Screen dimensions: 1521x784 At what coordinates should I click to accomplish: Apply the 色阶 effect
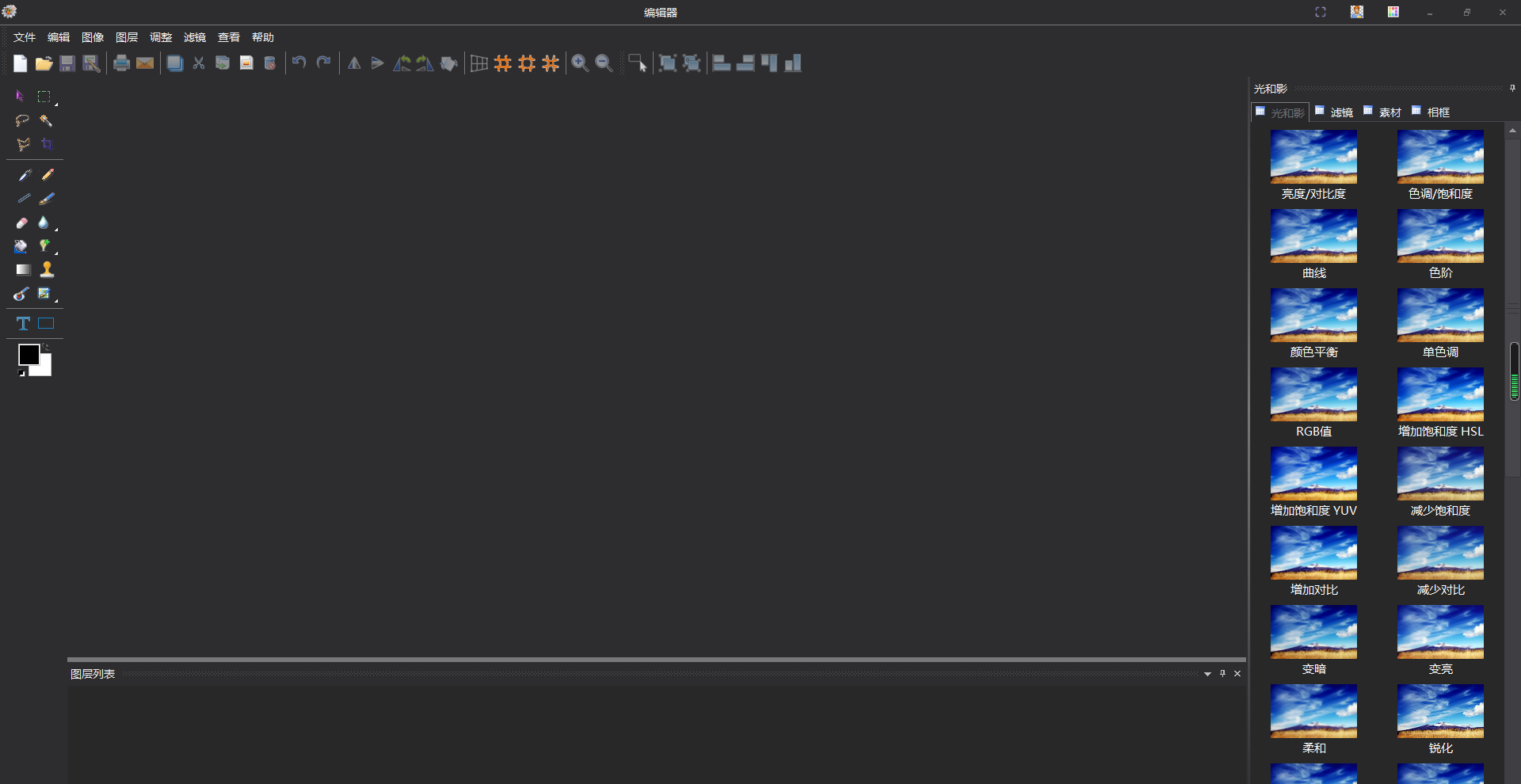(x=1440, y=245)
